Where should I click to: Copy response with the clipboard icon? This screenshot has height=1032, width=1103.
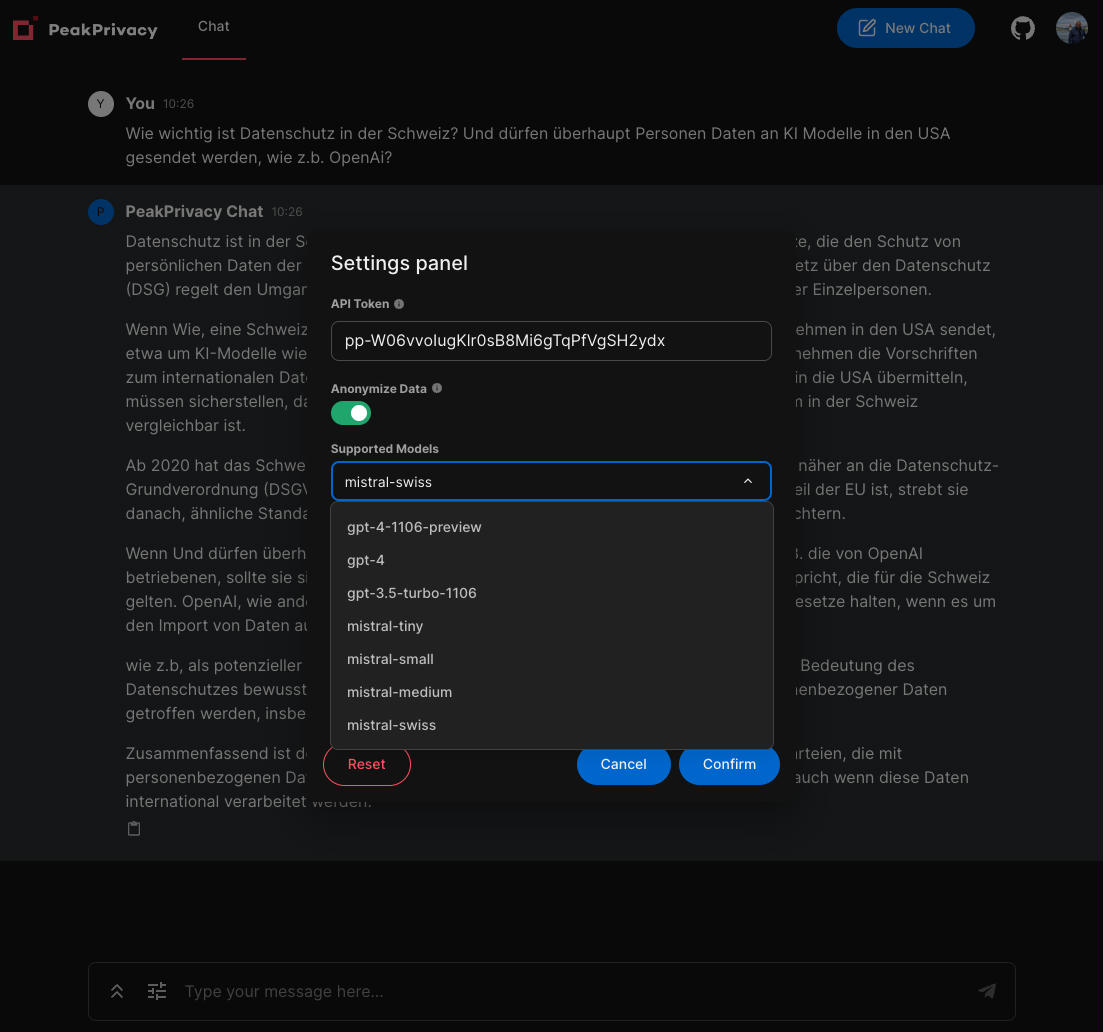point(134,829)
